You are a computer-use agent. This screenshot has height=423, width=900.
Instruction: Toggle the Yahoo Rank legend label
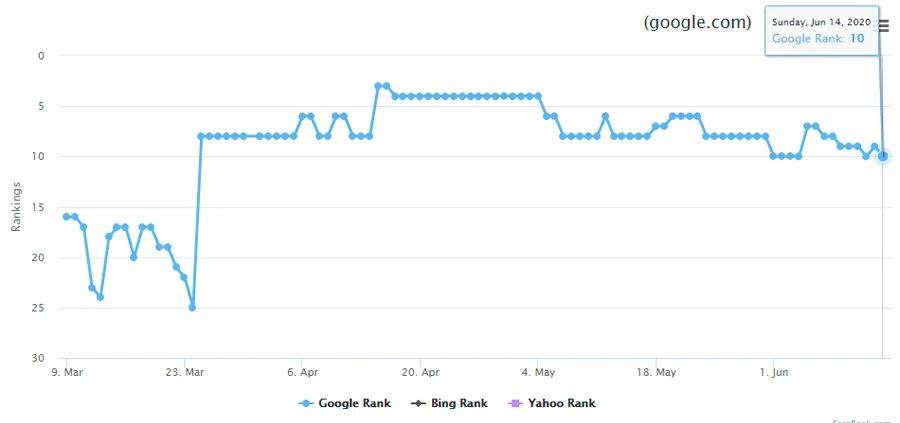coord(562,403)
